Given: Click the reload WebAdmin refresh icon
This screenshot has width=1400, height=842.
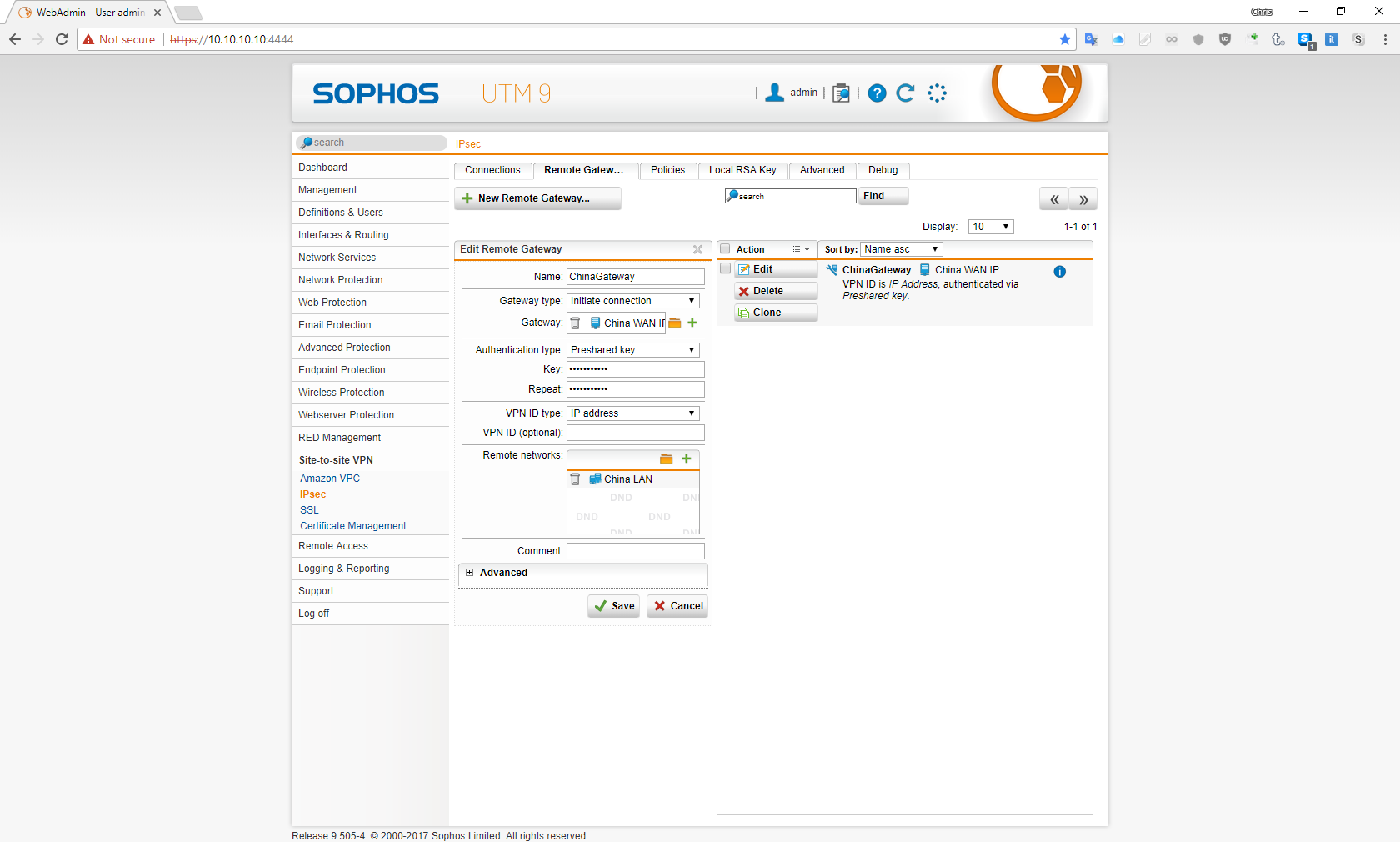Looking at the screenshot, I should [x=905, y=93].
